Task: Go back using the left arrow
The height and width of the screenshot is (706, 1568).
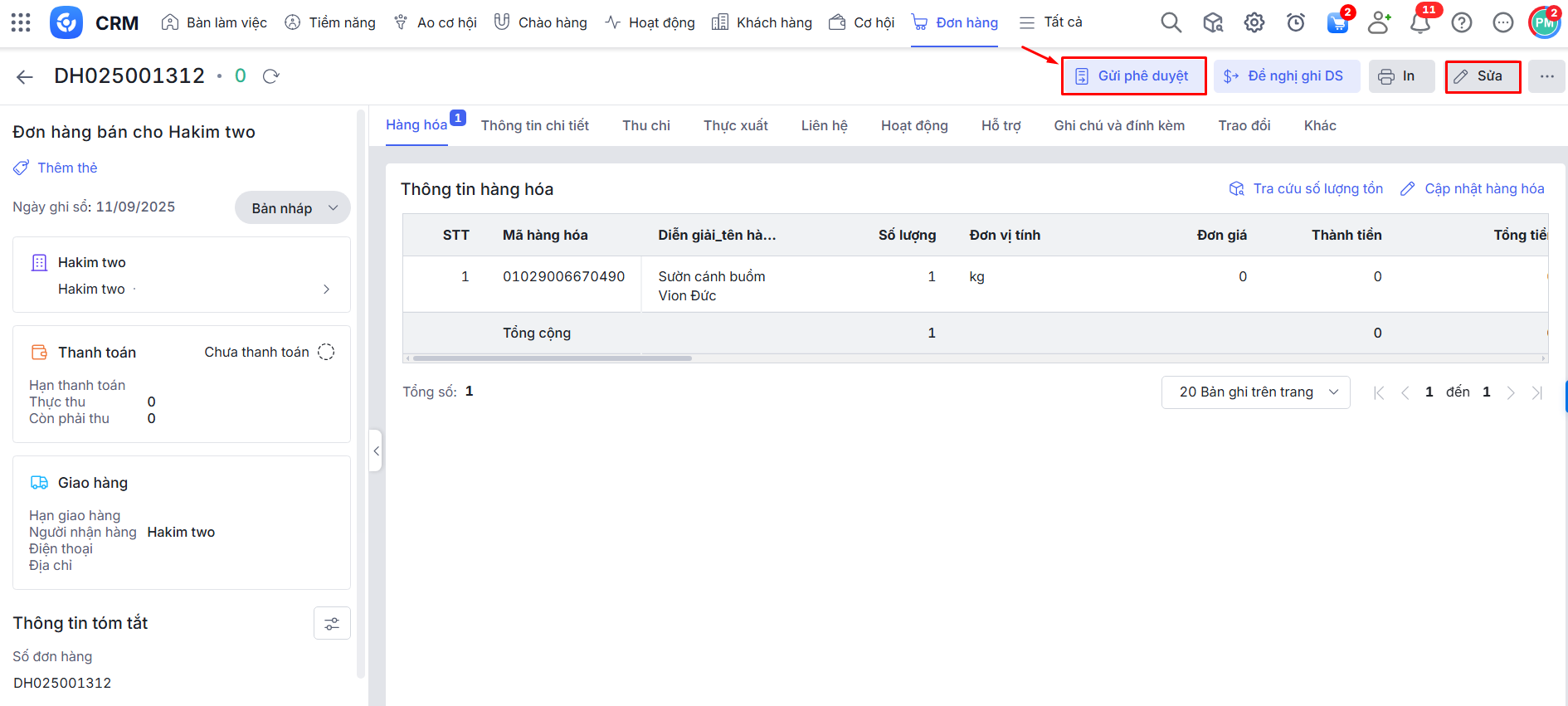Action: click(25, 77)
